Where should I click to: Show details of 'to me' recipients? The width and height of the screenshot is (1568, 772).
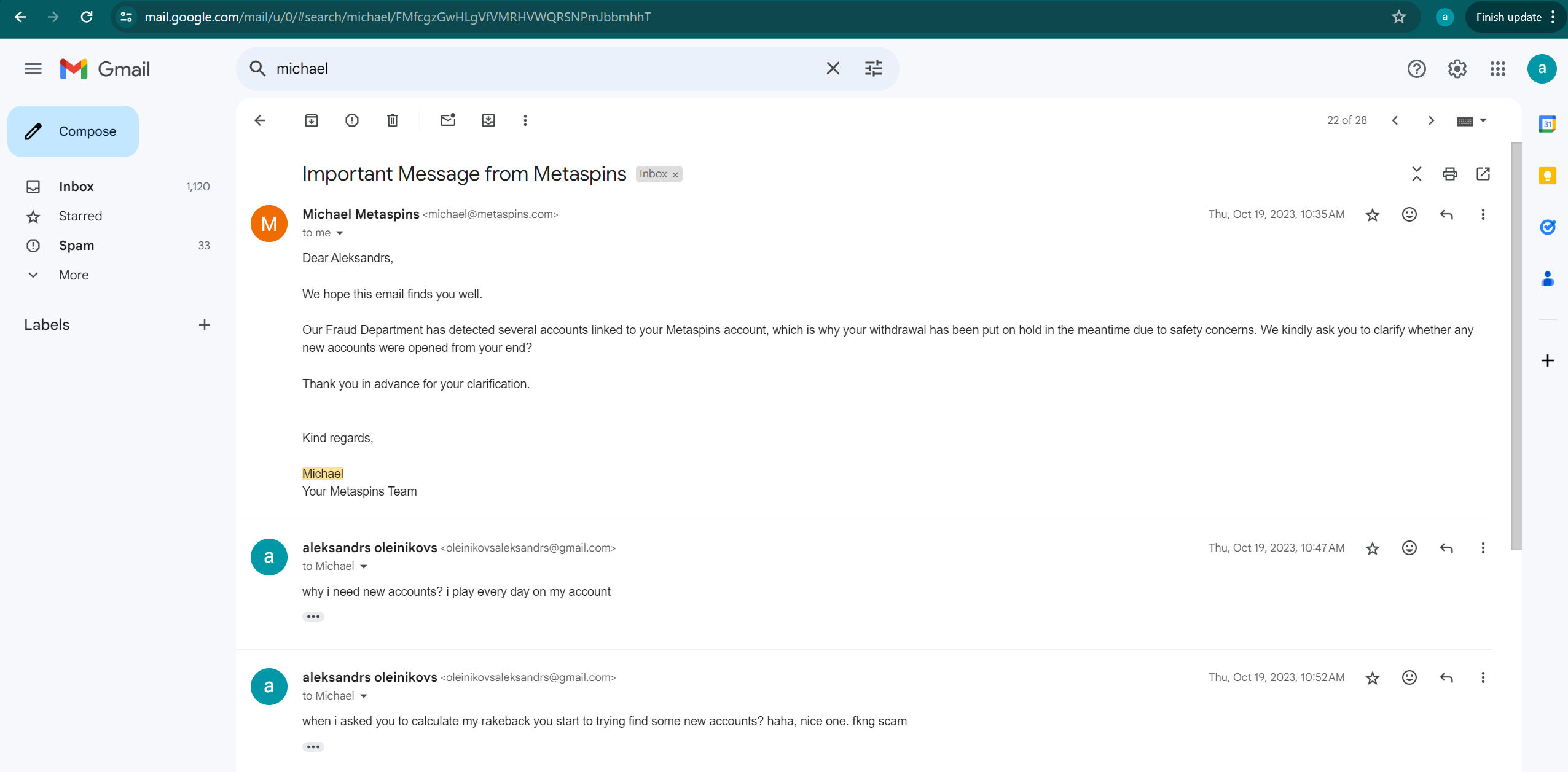pyautogui.click(x=340, y=233)
